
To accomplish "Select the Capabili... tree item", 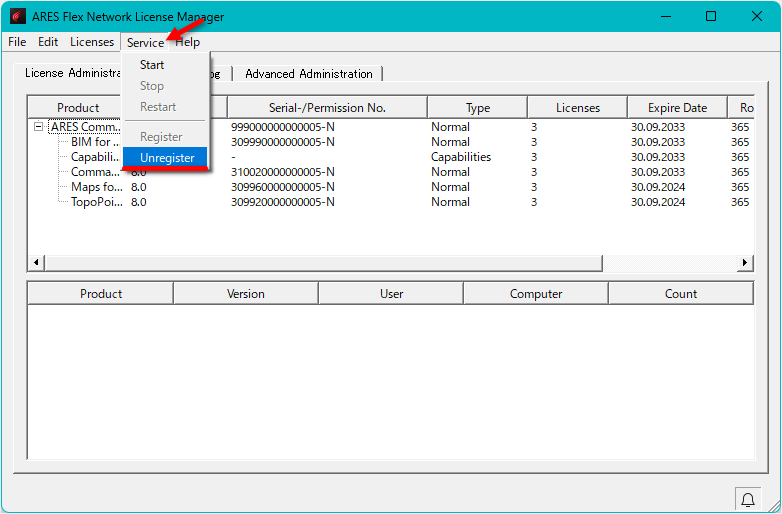I will pos(95,157).
